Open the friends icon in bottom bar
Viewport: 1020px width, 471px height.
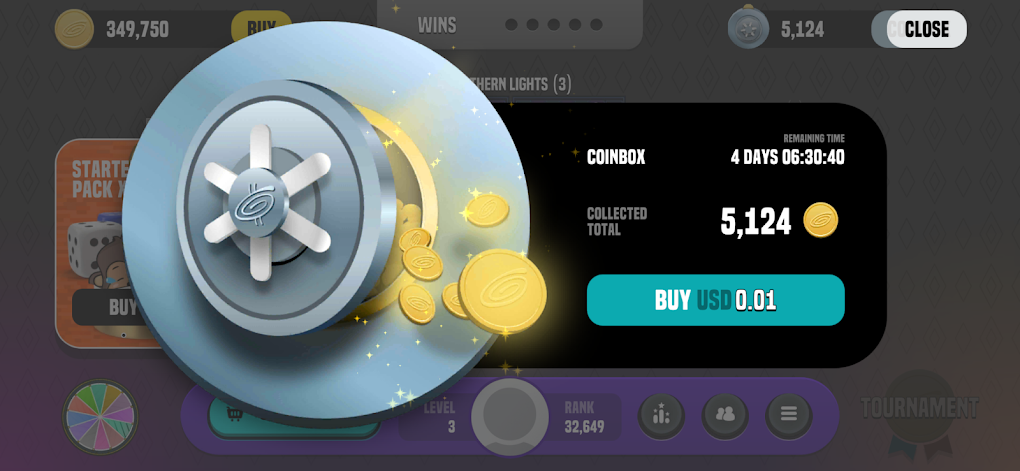click(725, 416)
